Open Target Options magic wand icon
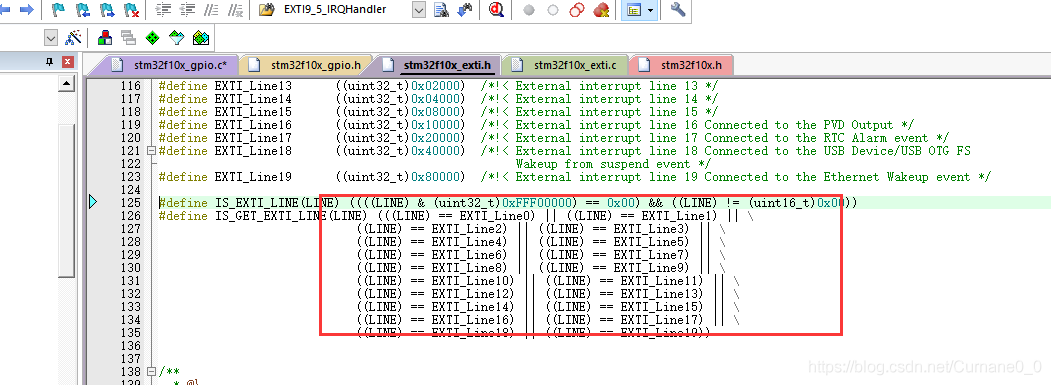 pyautogui.click(x=72, y=37)
